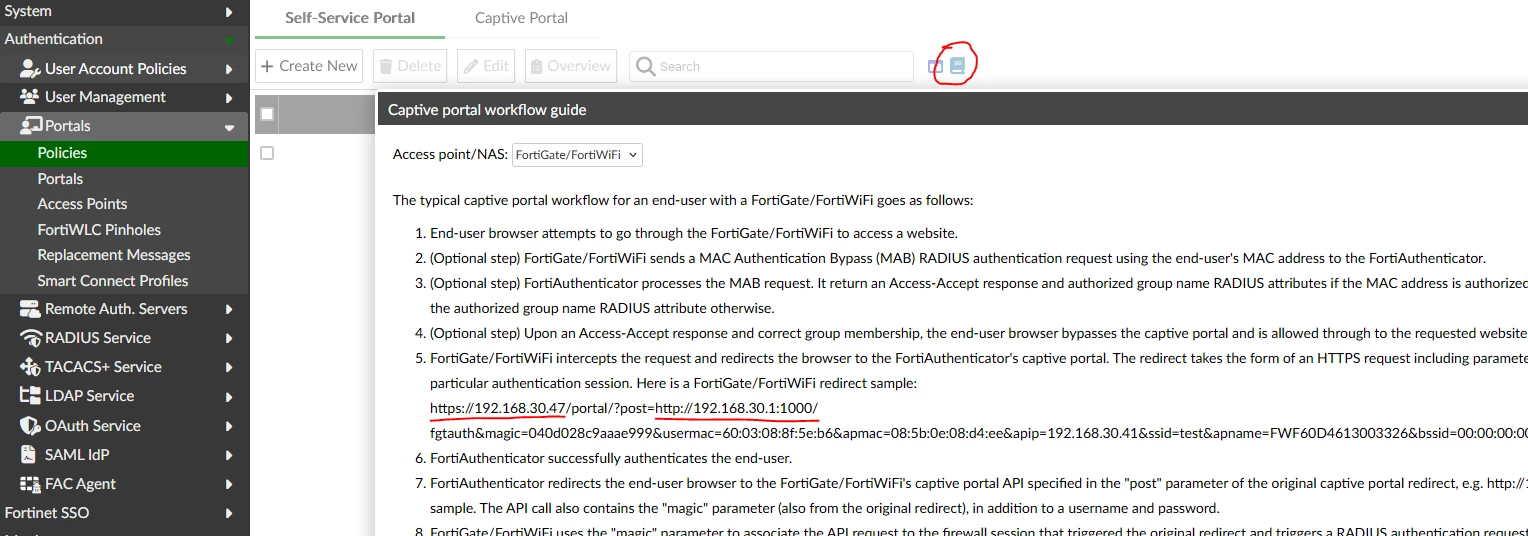Expand User Account Policies submenu arrow
Image resolution: width=1528 pixels, height=536 pixels.
coord(229,69)
